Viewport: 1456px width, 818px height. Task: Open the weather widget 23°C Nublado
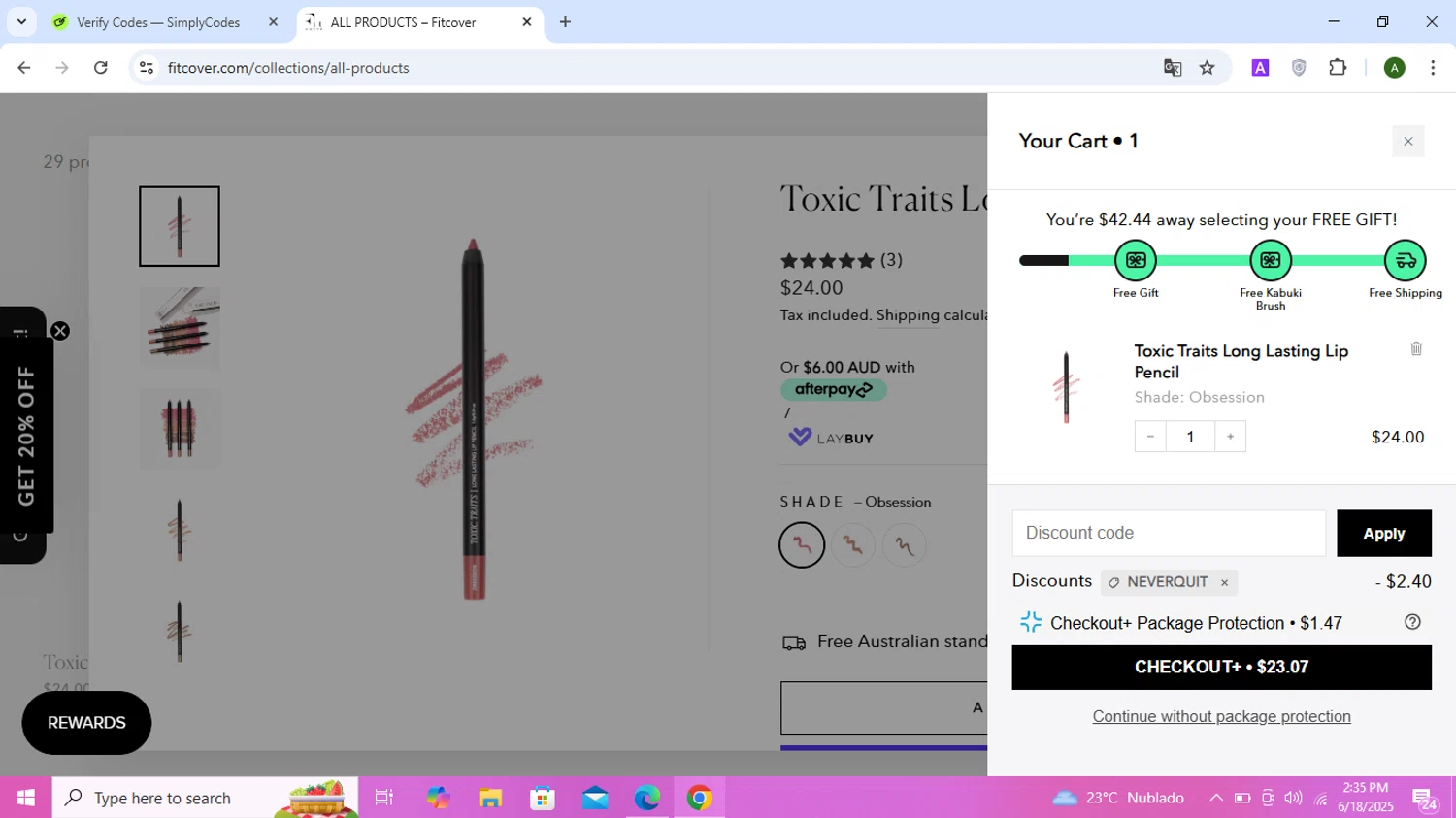coord(1118,798)
